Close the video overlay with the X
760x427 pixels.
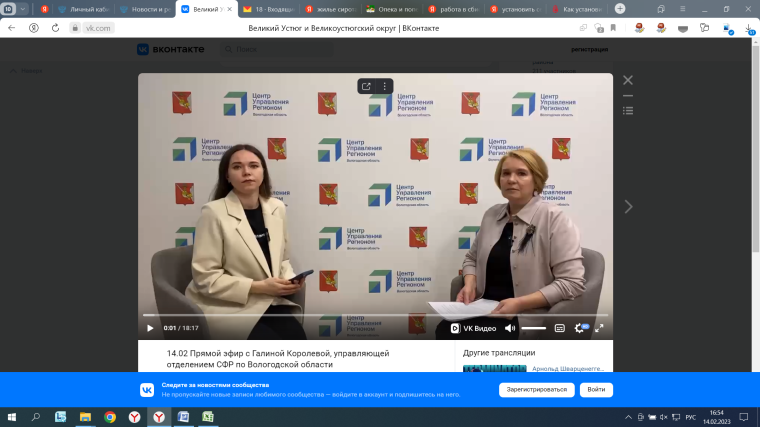coord(628,80)
